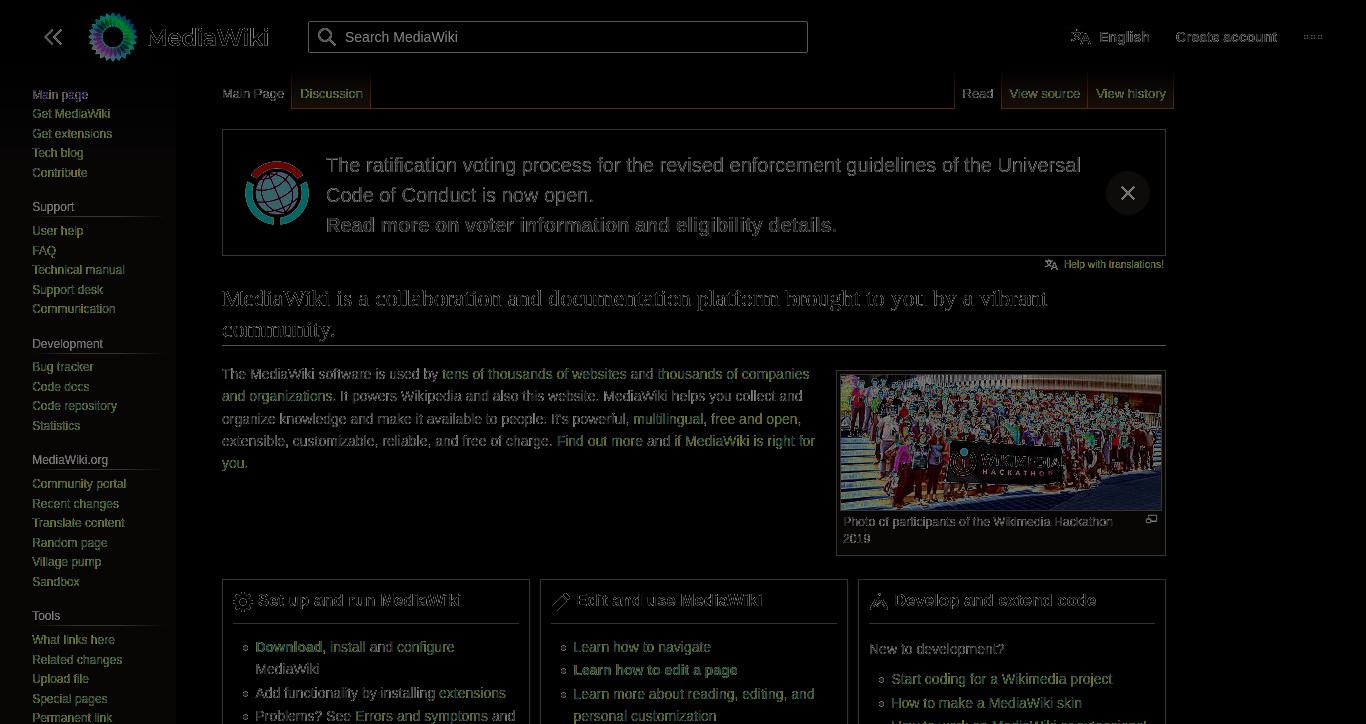1366x724 pixels.
Task: Go to a Random page
Action: 69,543
